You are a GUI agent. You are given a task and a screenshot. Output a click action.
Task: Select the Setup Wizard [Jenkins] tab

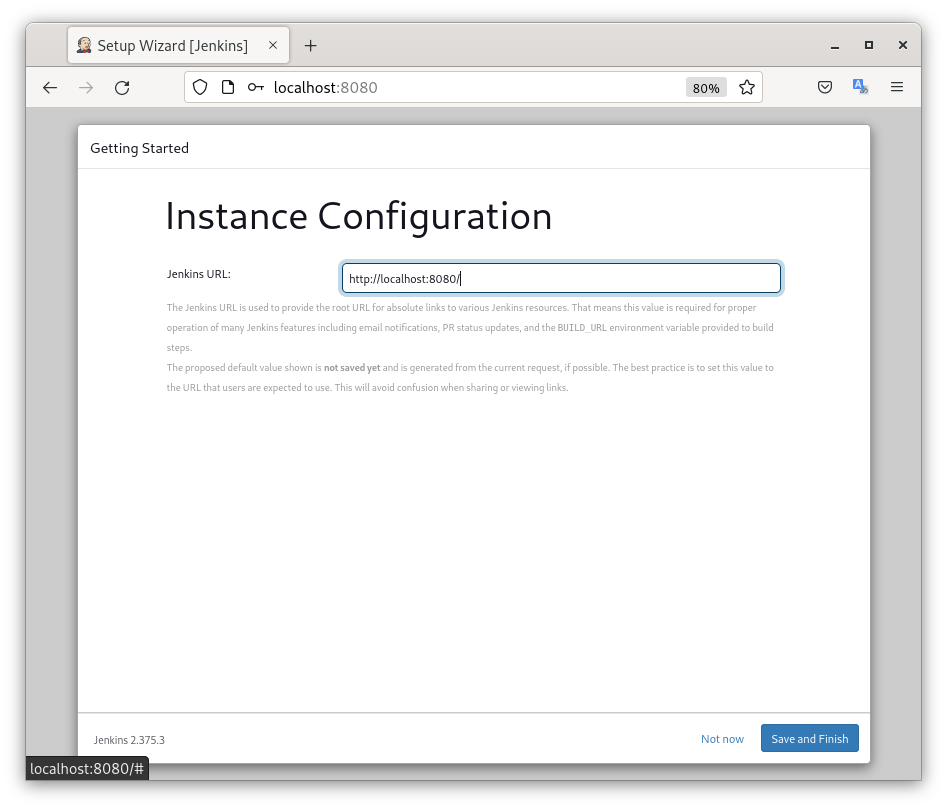[x=172, y=46]
